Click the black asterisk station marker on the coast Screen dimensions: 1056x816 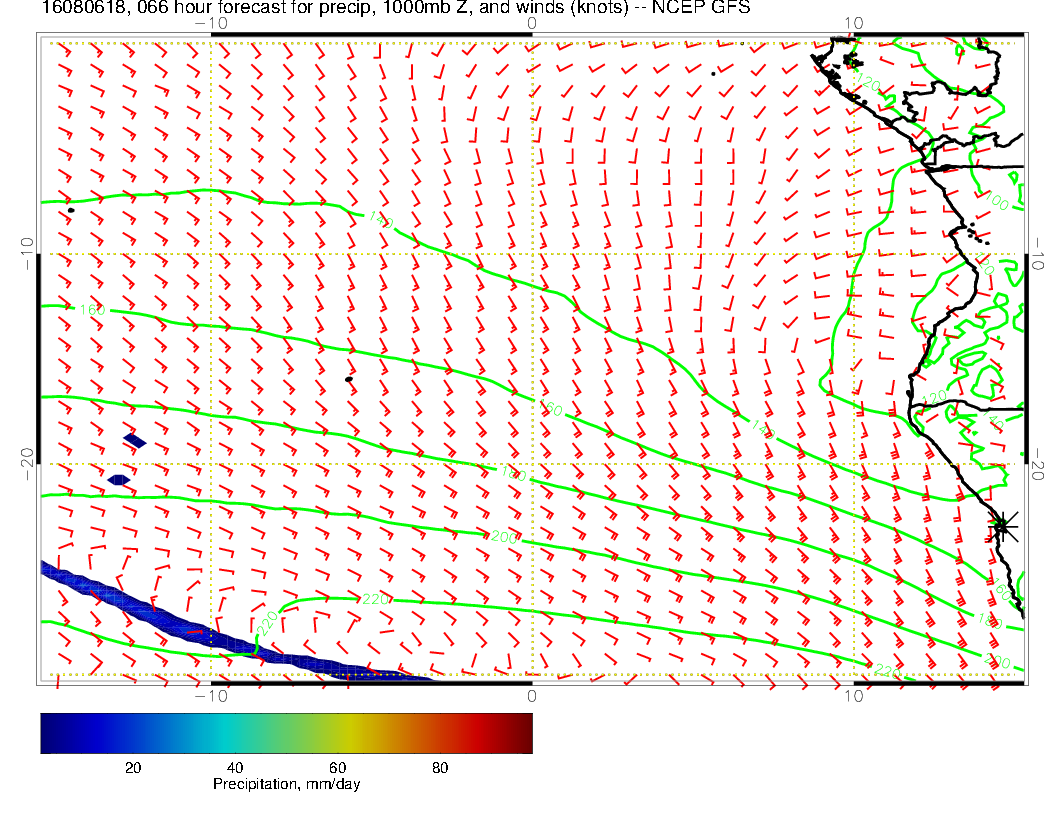point(1002,526)
